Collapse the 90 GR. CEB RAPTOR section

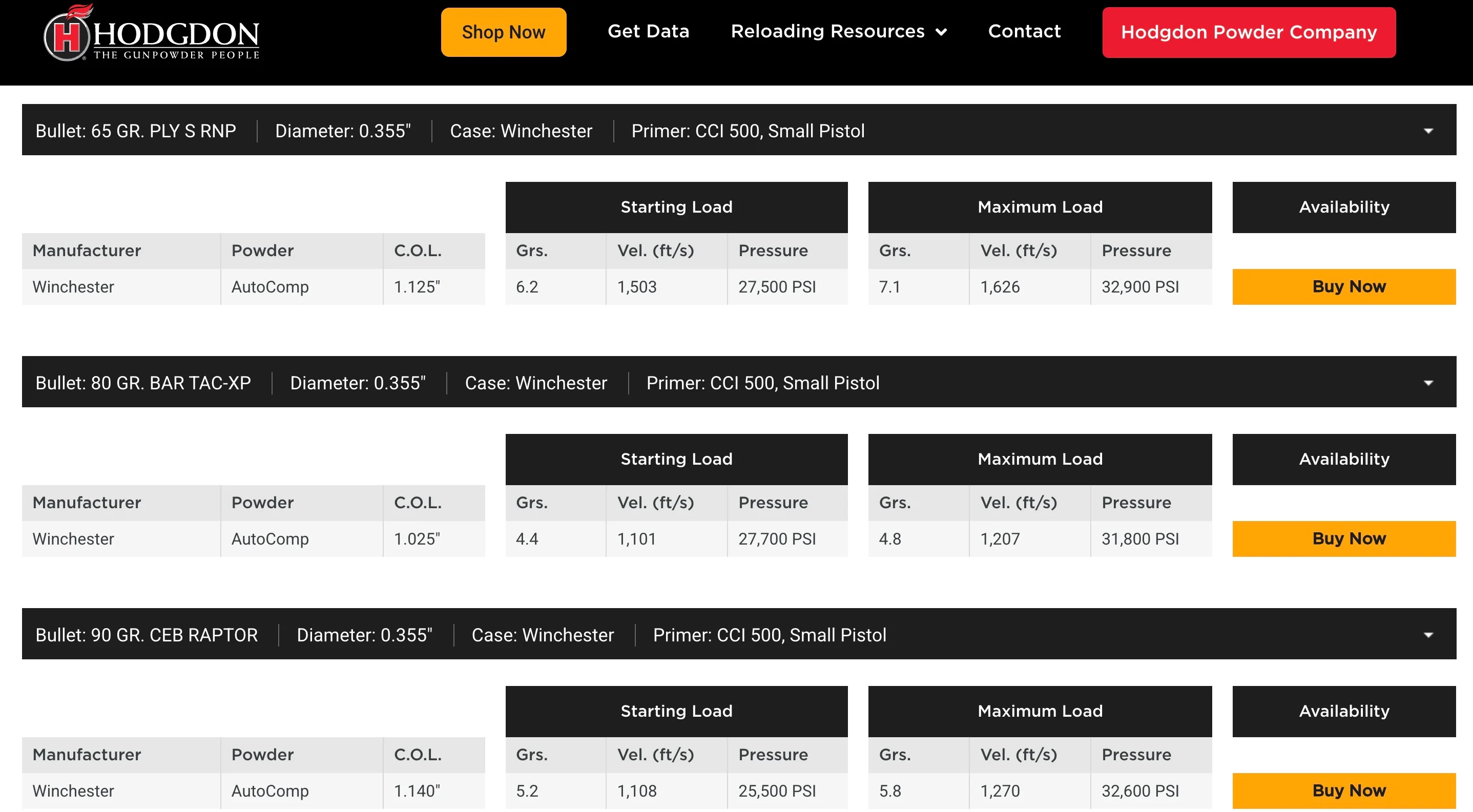pos(1428,635)
